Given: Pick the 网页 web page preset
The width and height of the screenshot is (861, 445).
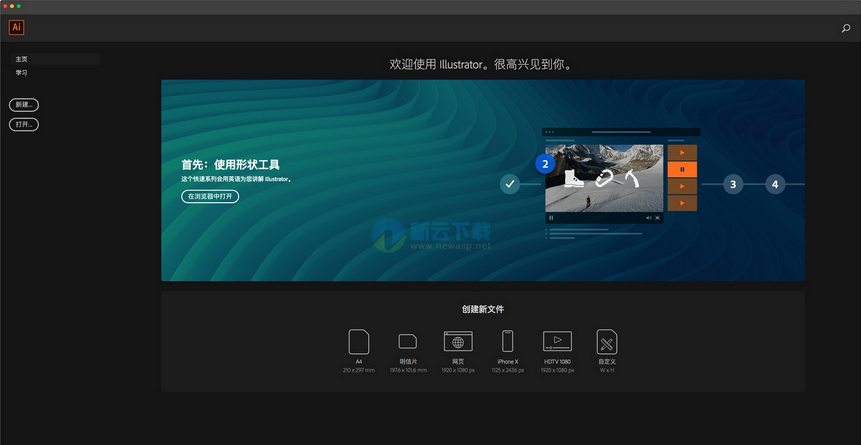Looking at the screenshot, I should tap(458, 351).
